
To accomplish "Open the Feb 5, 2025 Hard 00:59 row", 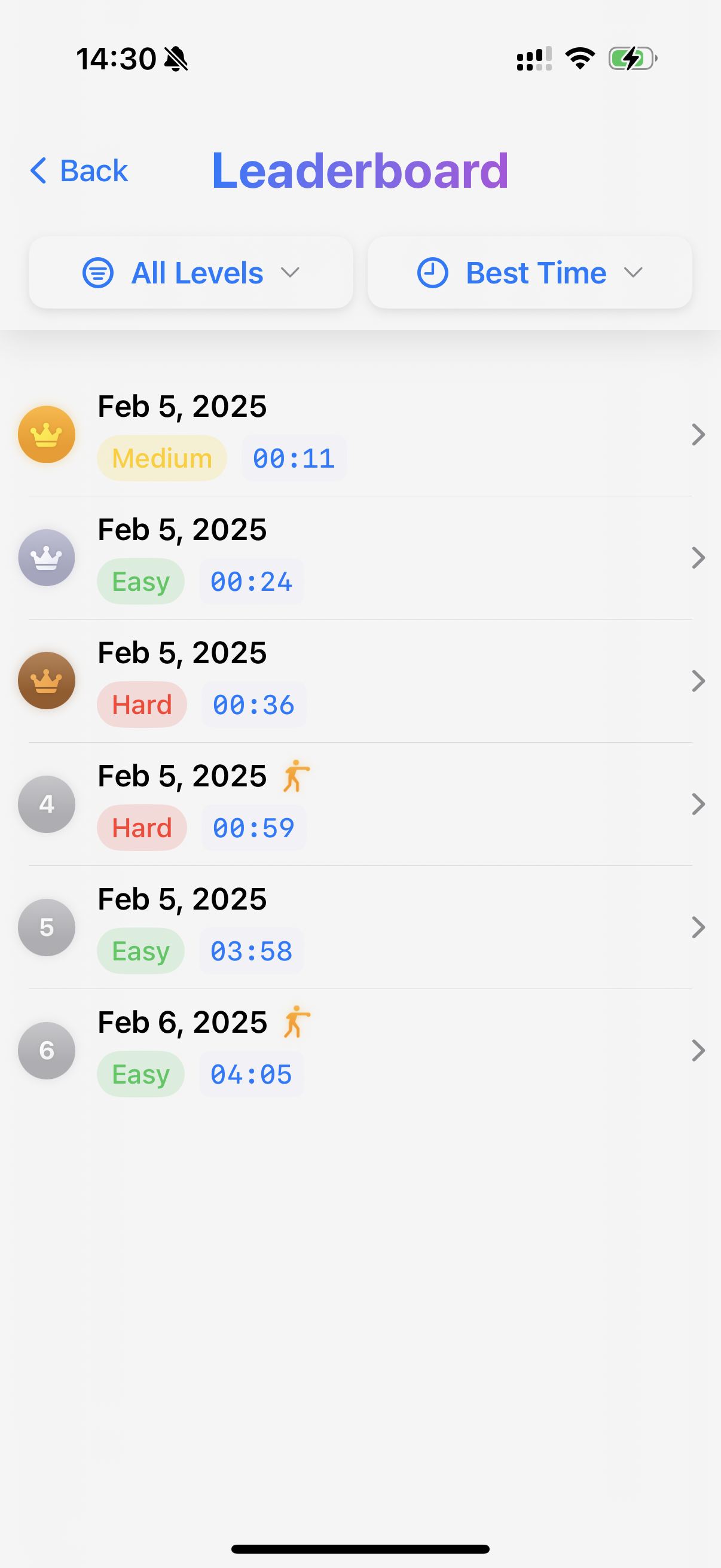I will [360, 804].
